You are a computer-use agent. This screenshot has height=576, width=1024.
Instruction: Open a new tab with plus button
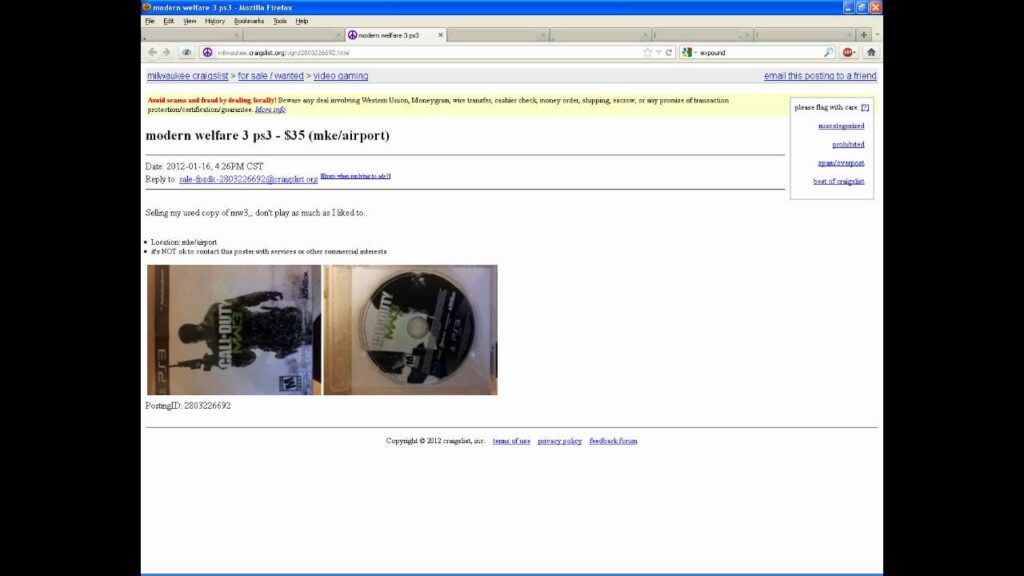point(863,35)
